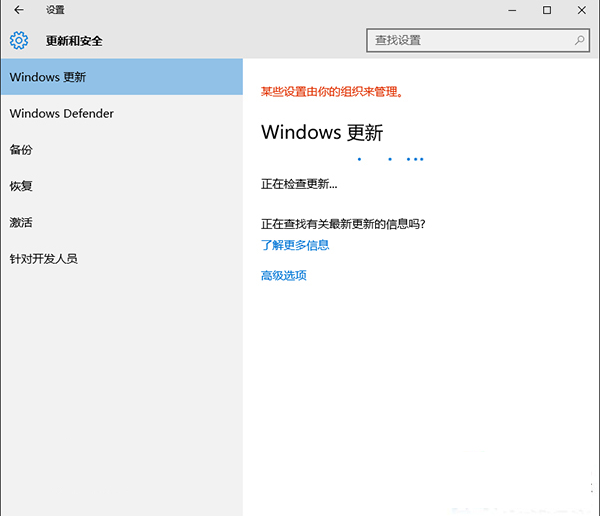The image size is (600, 516).
Task: Close the 设置 window
Action: click(581, 10)
